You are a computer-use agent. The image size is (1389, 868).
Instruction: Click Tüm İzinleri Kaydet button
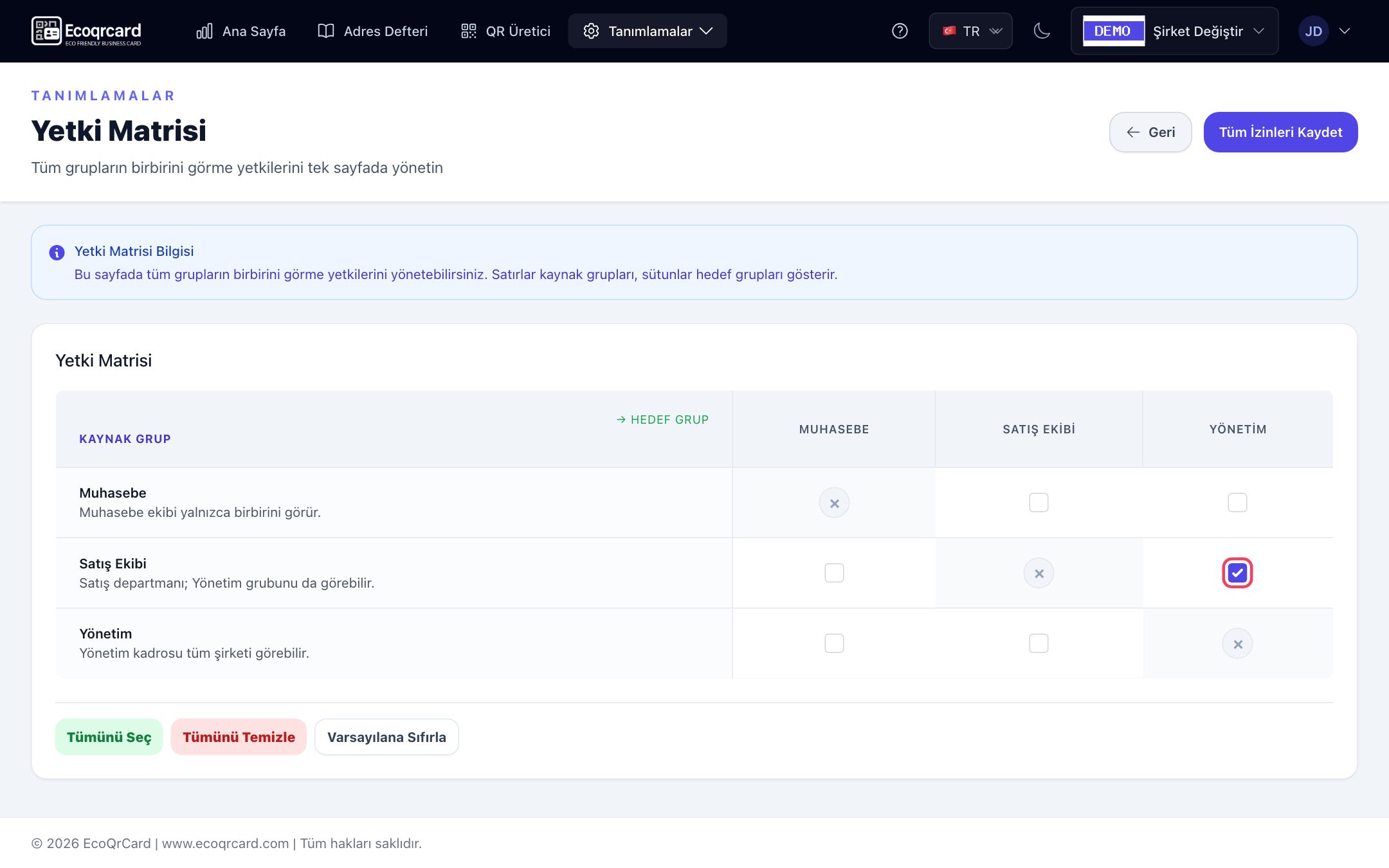point(1280,132)
